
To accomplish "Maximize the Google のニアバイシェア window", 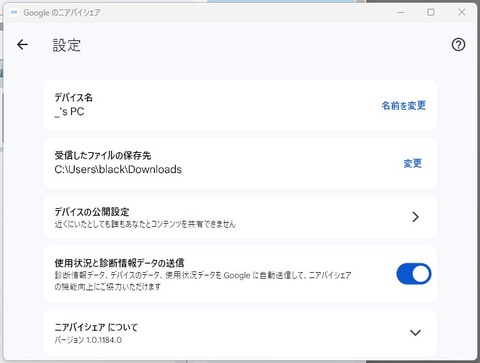I will coord(431,12).
